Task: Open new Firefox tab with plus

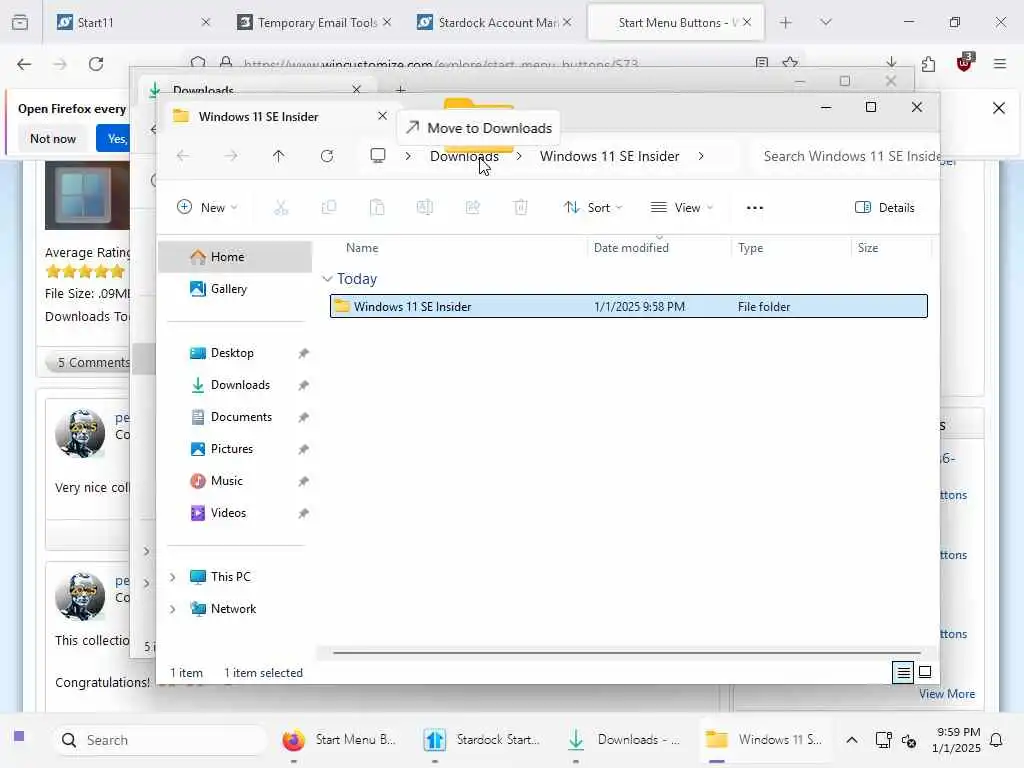Action: (786, 22)
